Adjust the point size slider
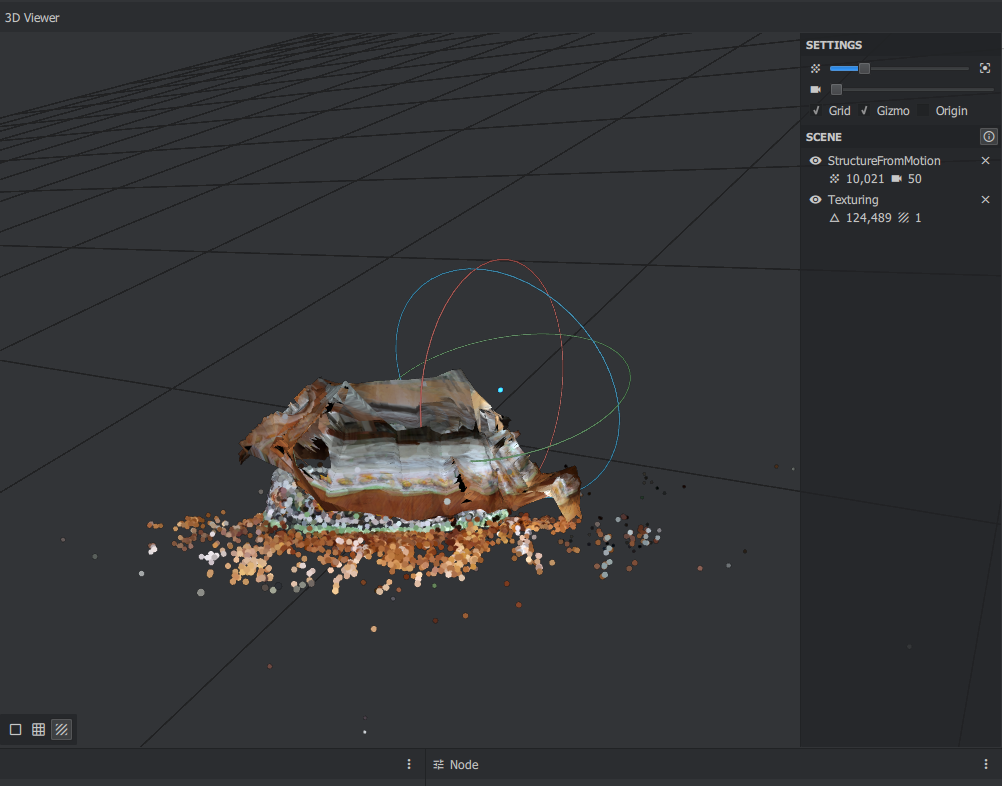This screenshot has width=1004, height=786. pos(865,68)
